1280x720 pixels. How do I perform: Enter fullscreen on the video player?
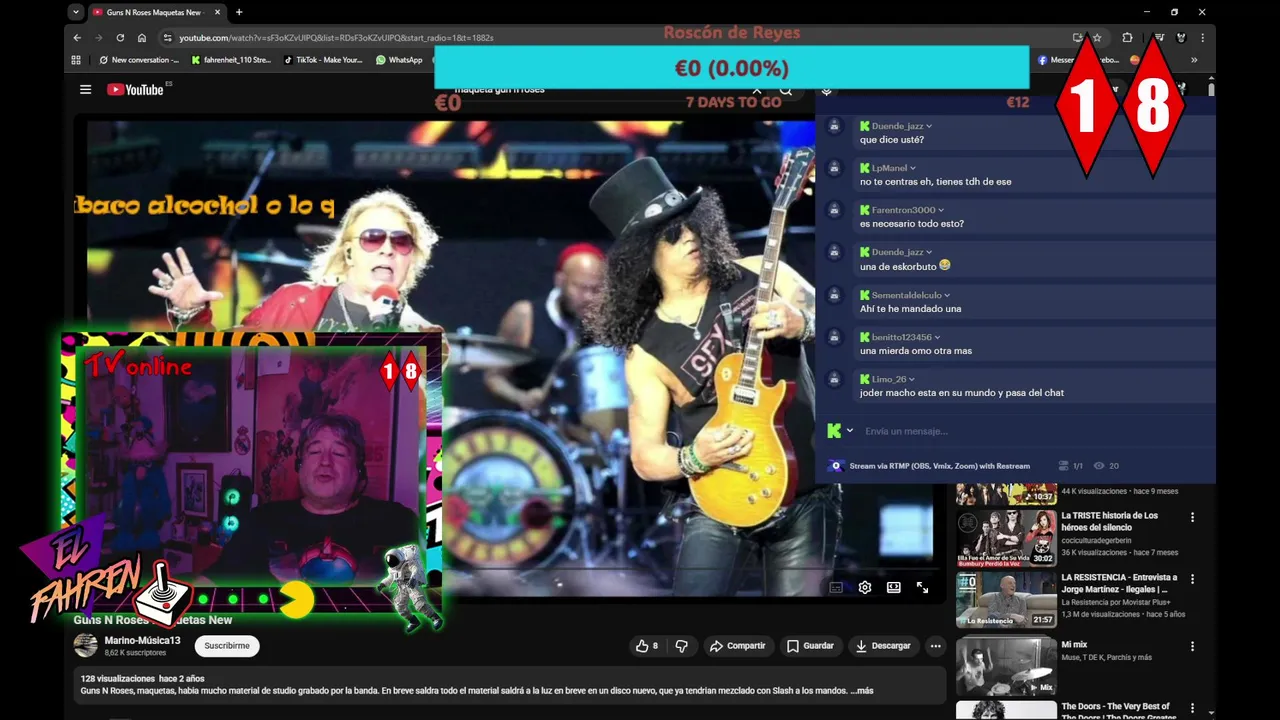coord(922,588)
